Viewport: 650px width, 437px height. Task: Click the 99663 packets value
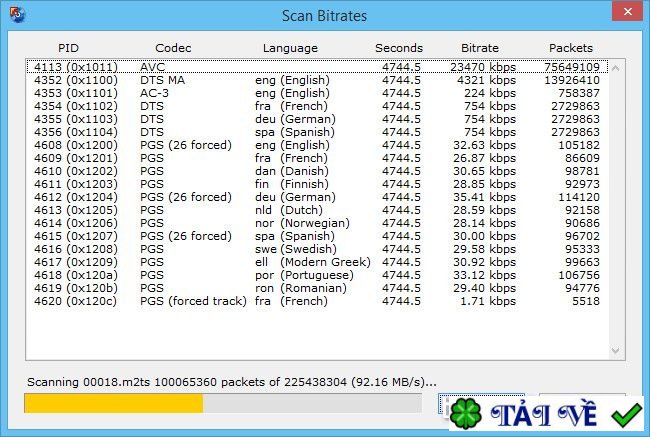[582, 262]
